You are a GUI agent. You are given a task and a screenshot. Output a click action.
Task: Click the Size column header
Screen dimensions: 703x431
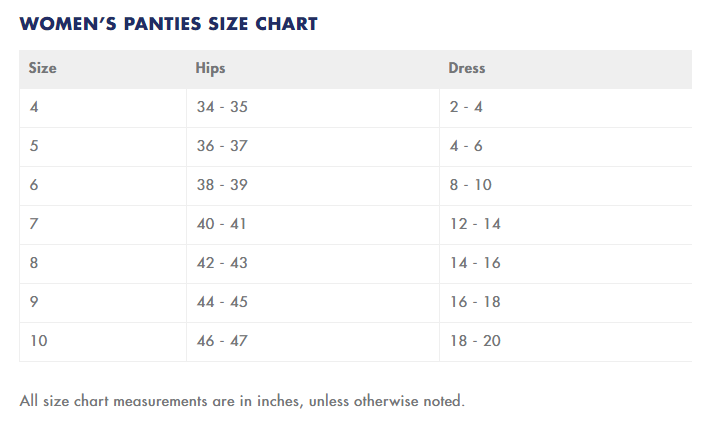(x=43, y=69)
